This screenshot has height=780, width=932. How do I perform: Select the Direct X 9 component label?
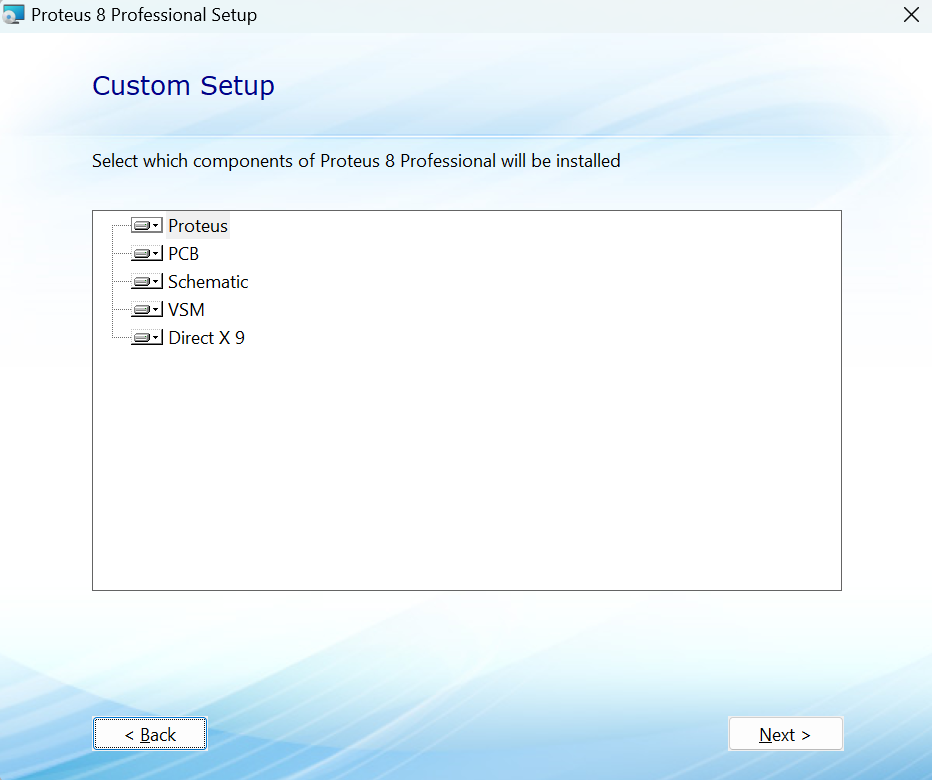click(206, 338)
